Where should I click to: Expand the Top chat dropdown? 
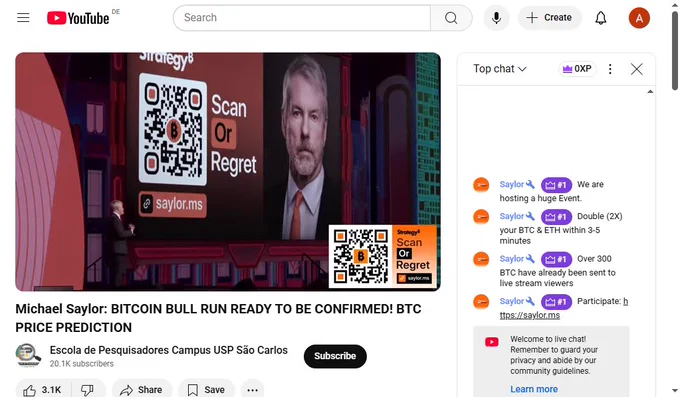coord(500,69)
